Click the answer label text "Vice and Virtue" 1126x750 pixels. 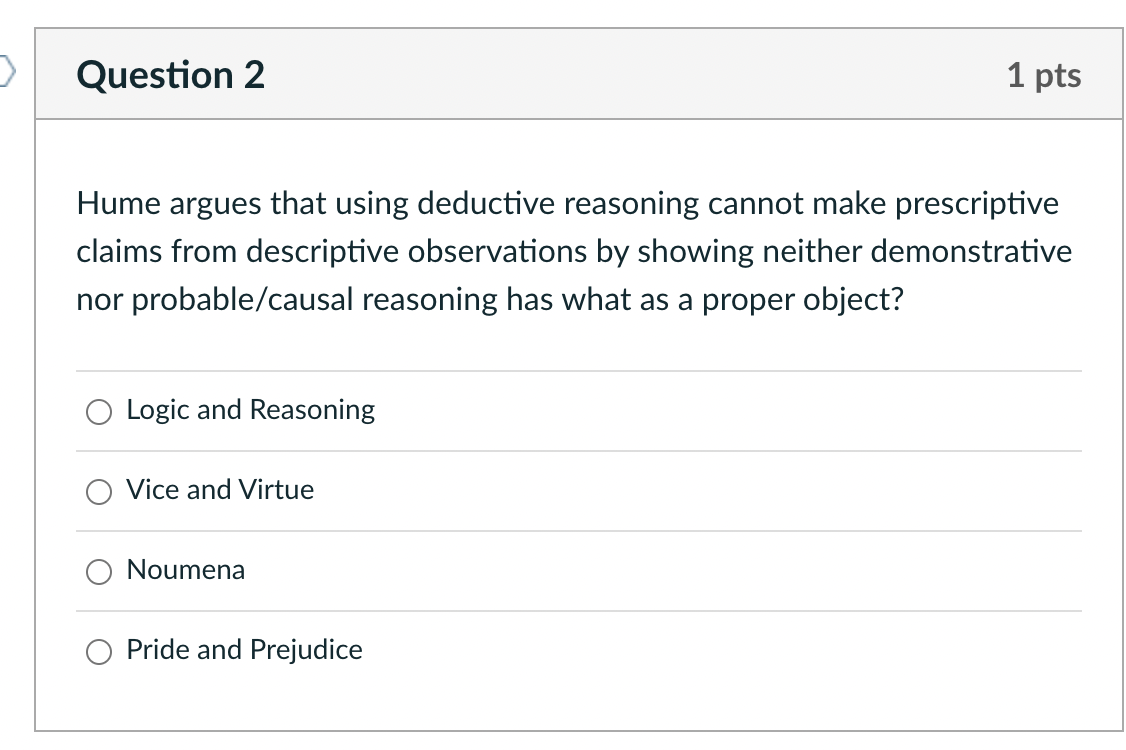click(x=220, y=491)
